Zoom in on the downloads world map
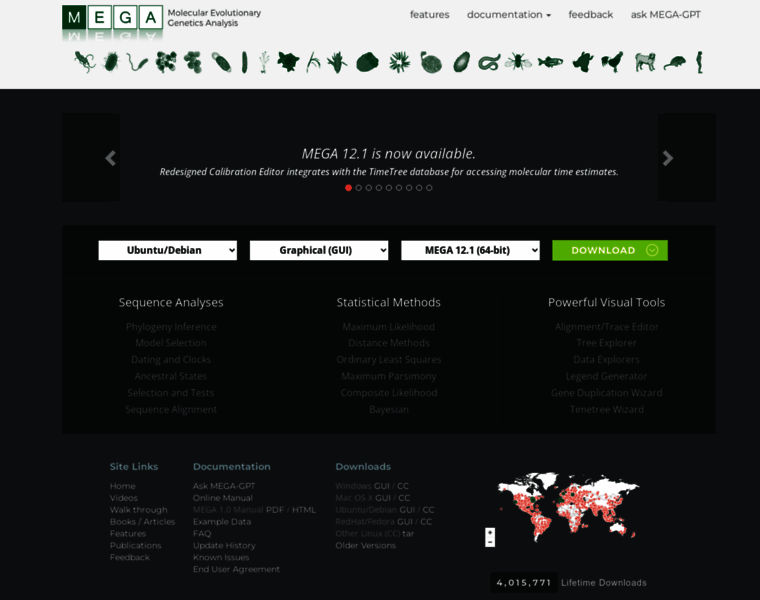Screen dimensions: 760x600 pyautogui.click(x=490, y=533)
